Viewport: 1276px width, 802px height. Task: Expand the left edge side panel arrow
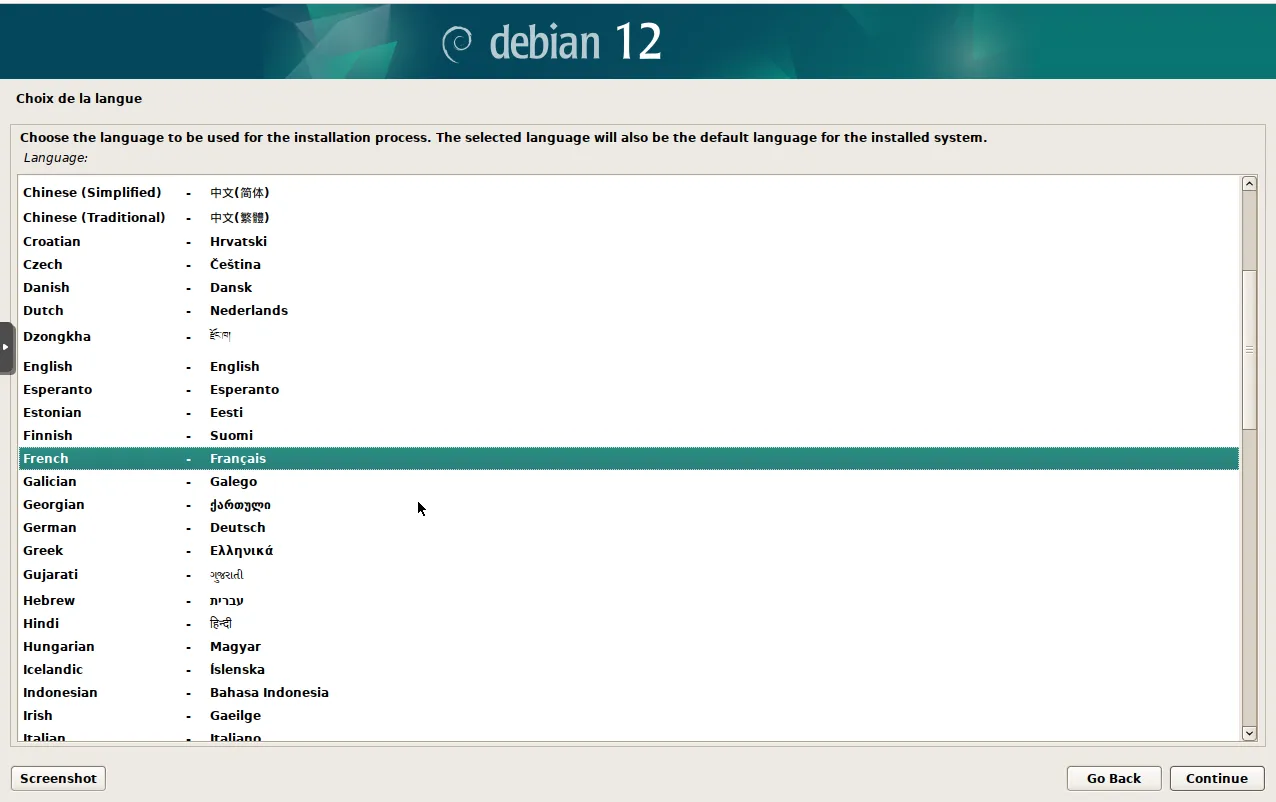(x=6, y=347)
